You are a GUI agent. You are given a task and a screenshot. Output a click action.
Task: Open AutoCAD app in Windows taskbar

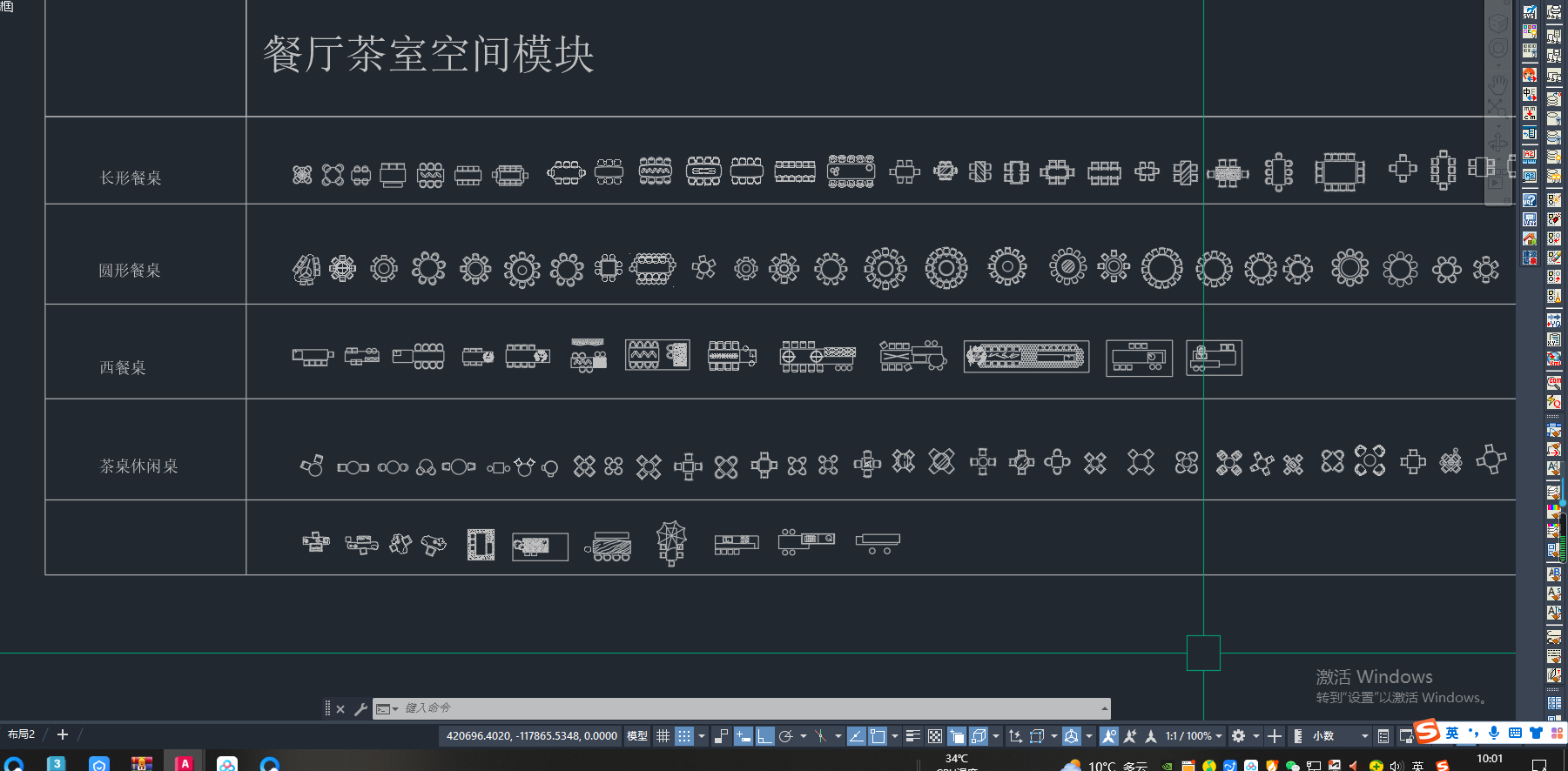pos(185,763)
